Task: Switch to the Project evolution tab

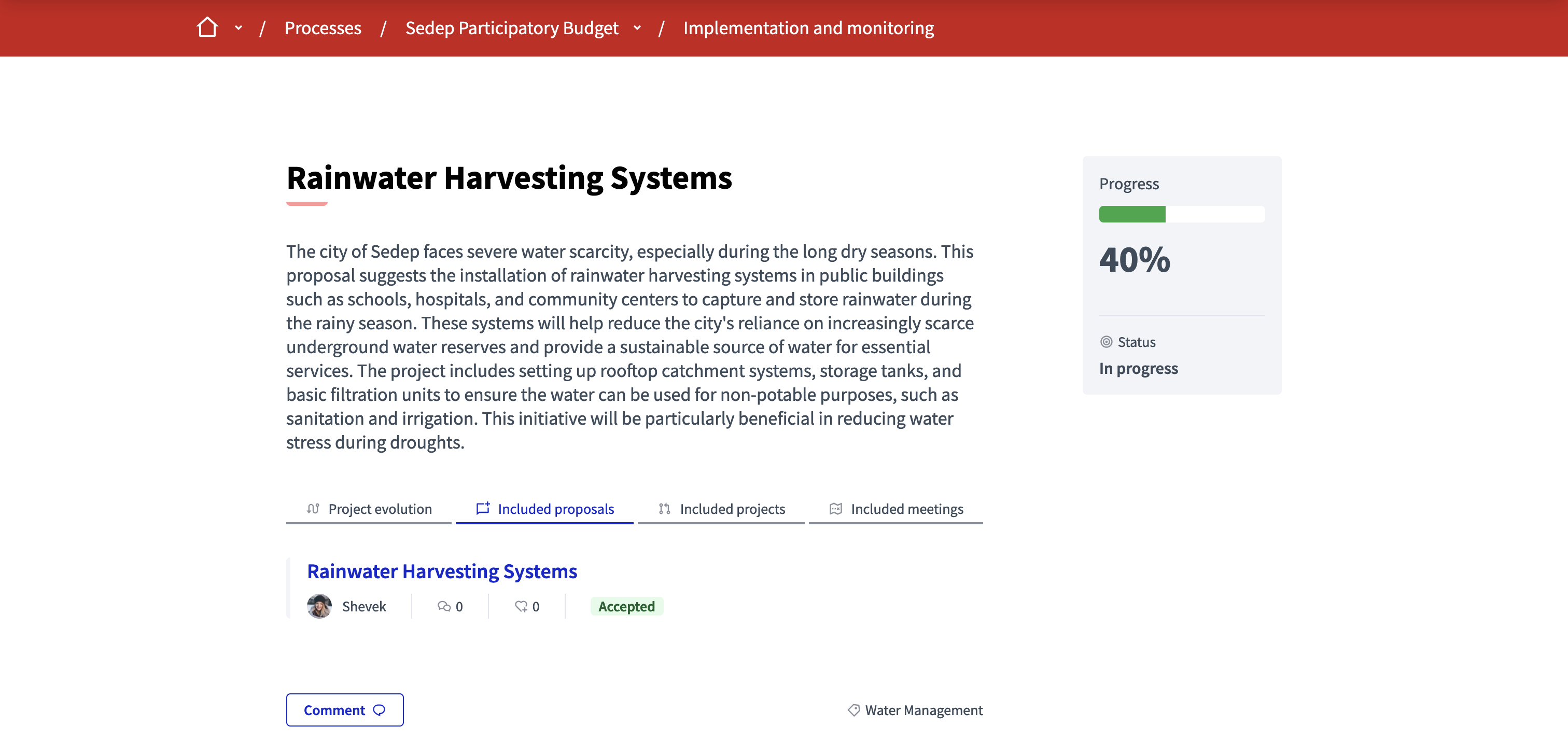Action: point(380,509)
